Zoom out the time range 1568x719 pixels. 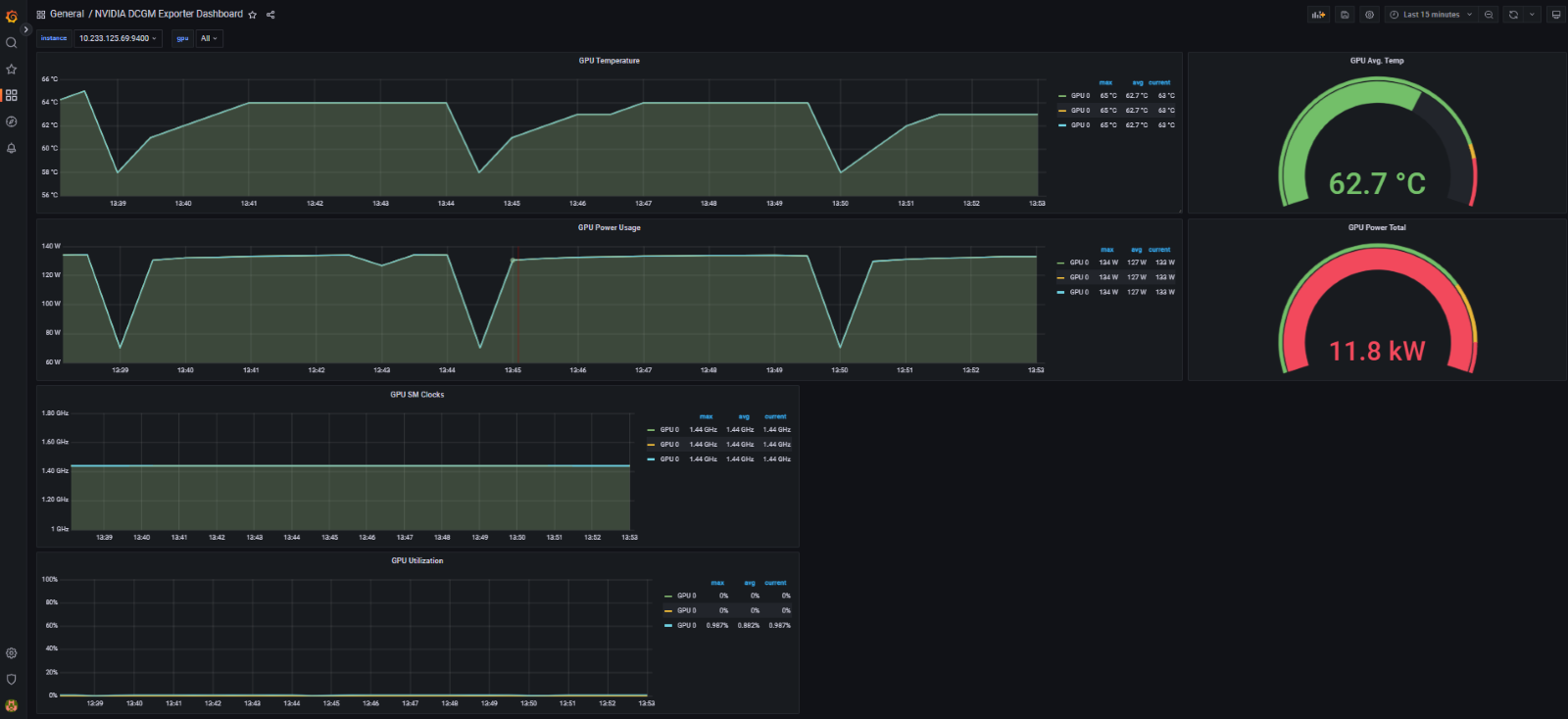[1489, 15]
